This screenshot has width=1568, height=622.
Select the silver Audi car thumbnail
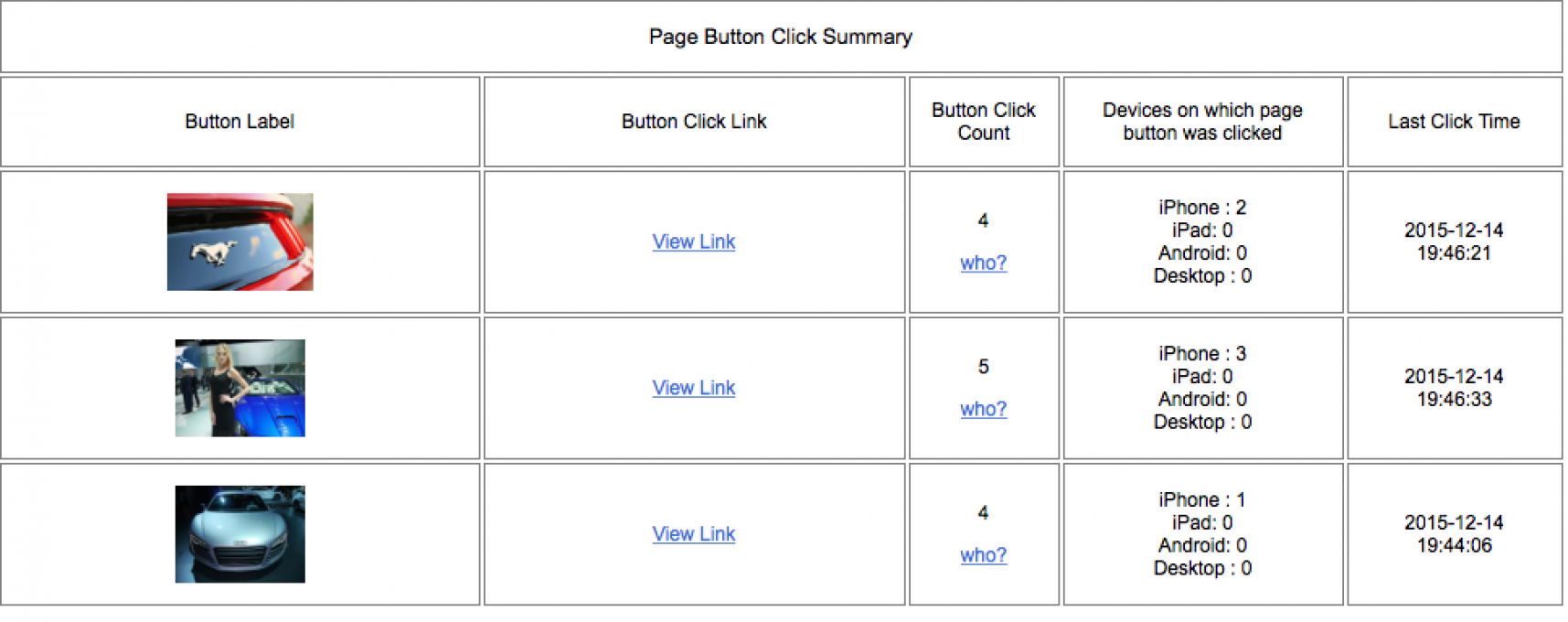[x=240, y=534]
